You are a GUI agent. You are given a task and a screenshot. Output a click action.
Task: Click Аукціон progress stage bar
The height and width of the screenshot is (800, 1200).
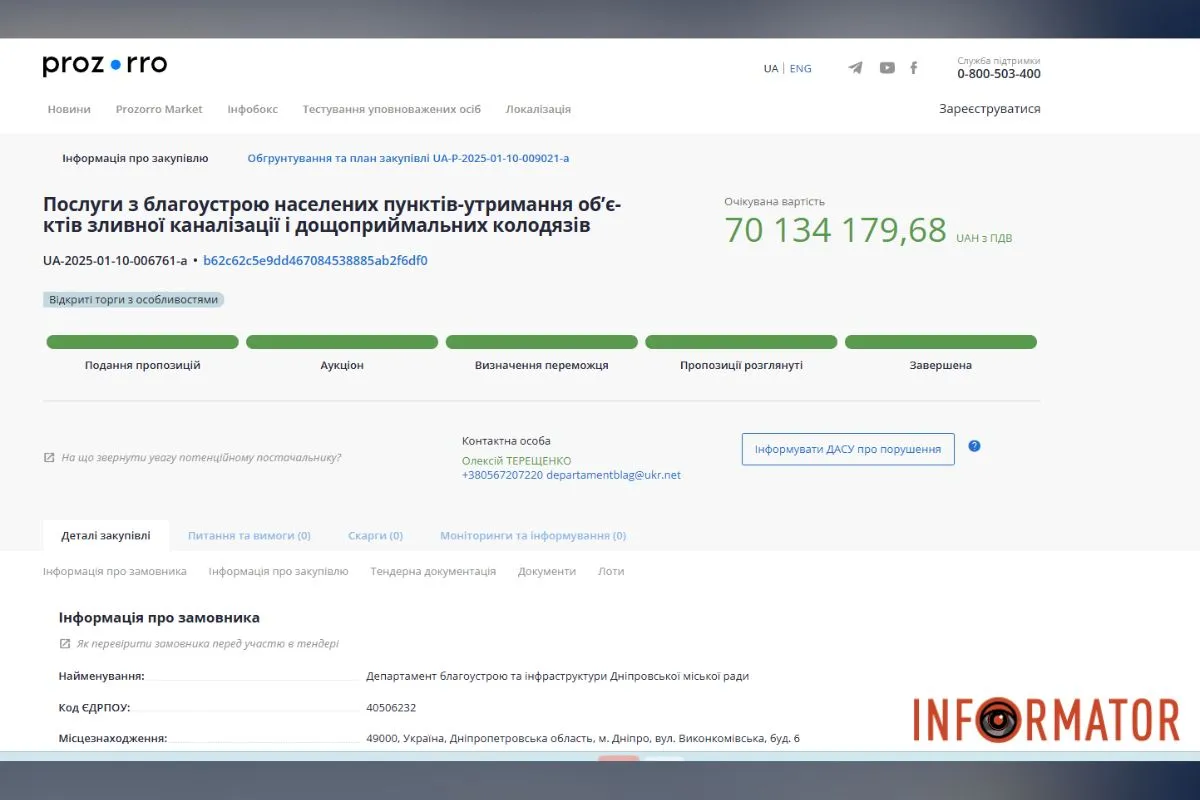(x=342, y=342)
